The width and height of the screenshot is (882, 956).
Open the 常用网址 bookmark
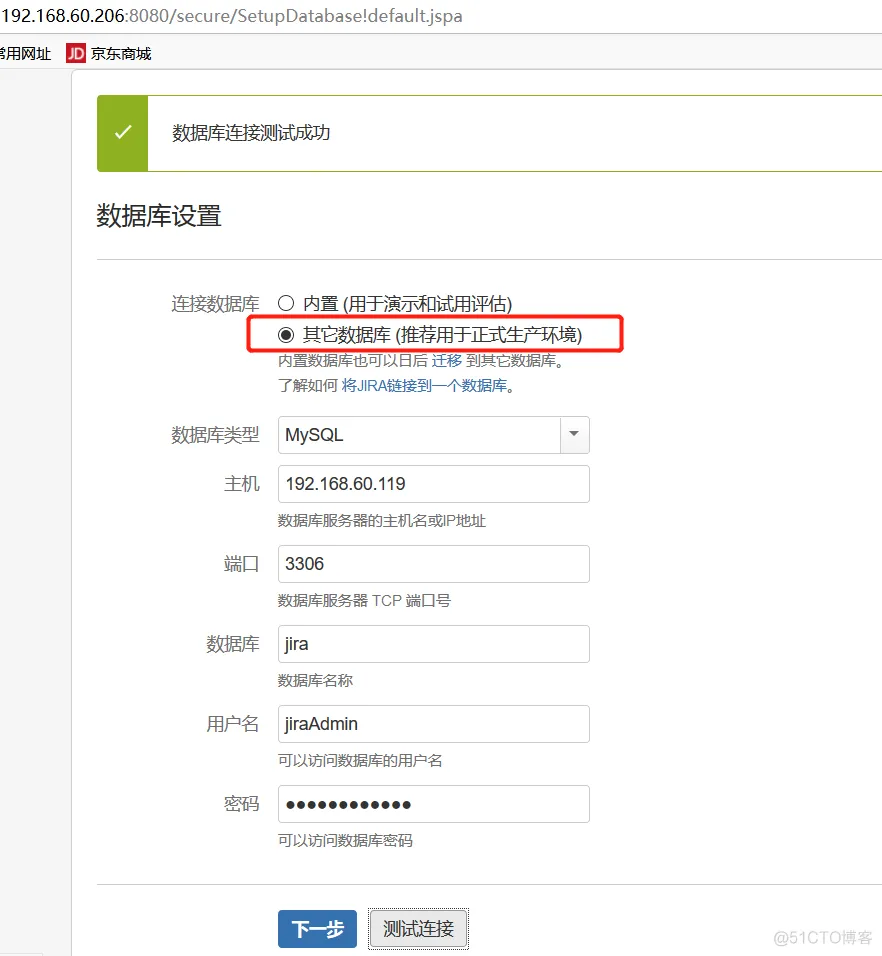pyautogui.click(x=25, y=54)
